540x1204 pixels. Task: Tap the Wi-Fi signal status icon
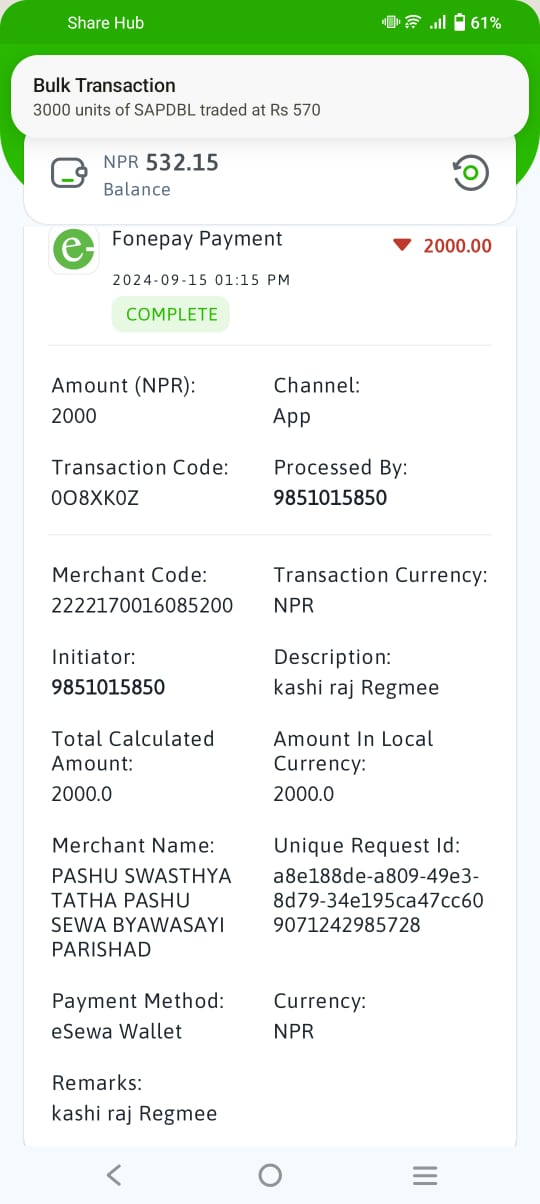pos(413,22)
